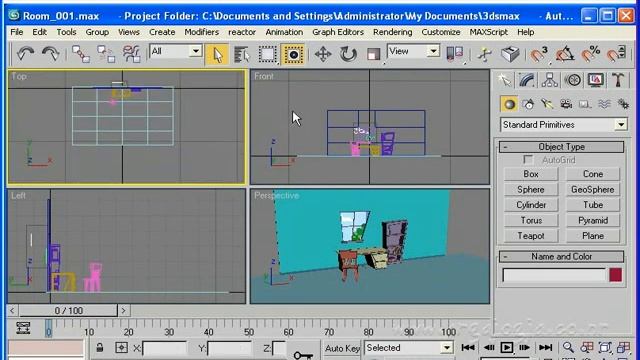The image size is (640, 360).
Task: Select the Space Warps category icon
Action: click(x=604, y=104)
